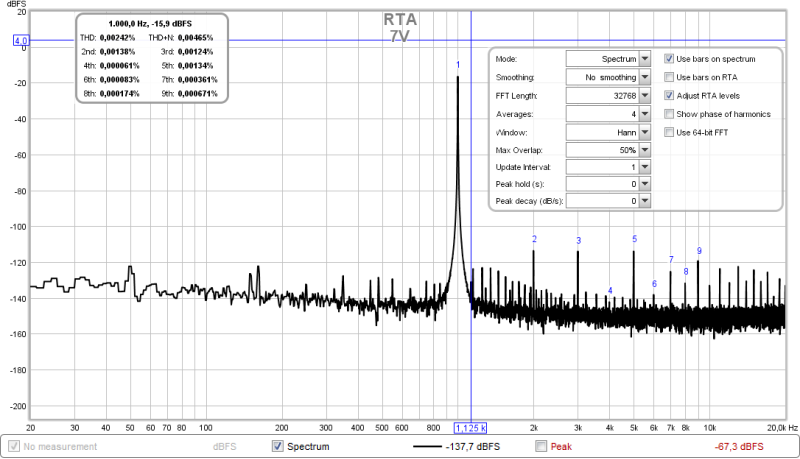Open the FFT Length dropdown
The image size is (800, 459).
[644, 95]
